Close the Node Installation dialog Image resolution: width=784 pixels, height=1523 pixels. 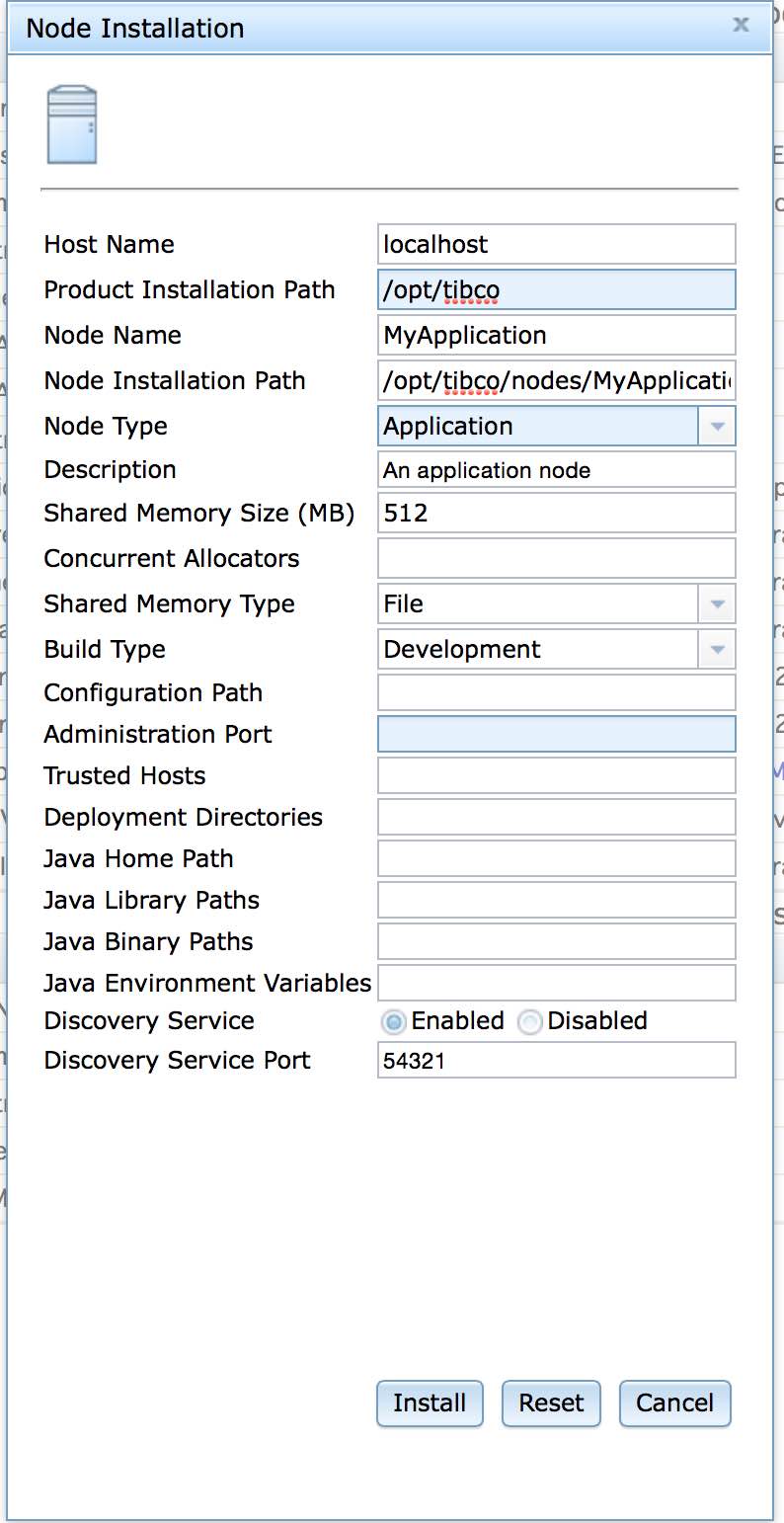pos(741,27)
